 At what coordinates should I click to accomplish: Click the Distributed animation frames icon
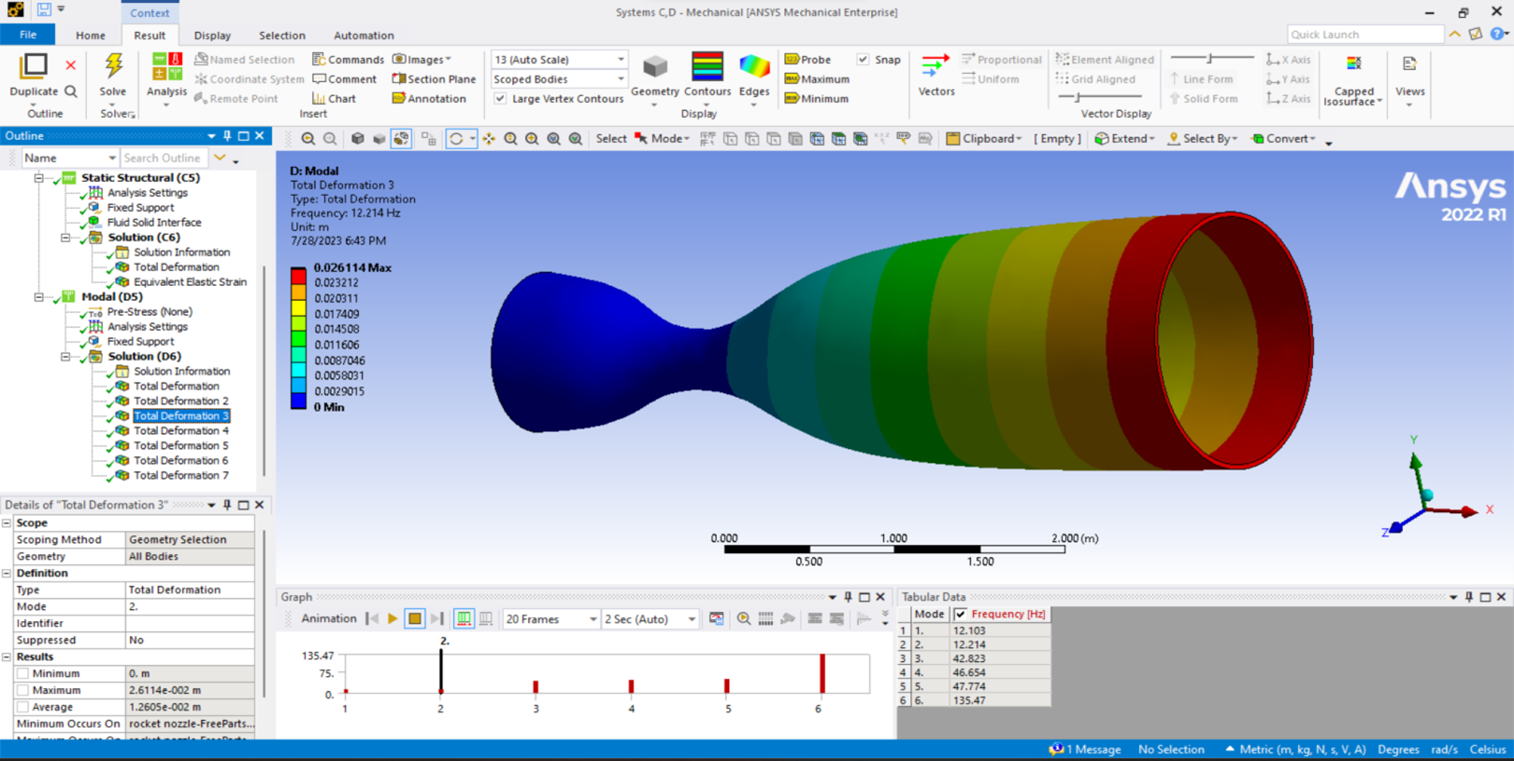pos(464,619)
